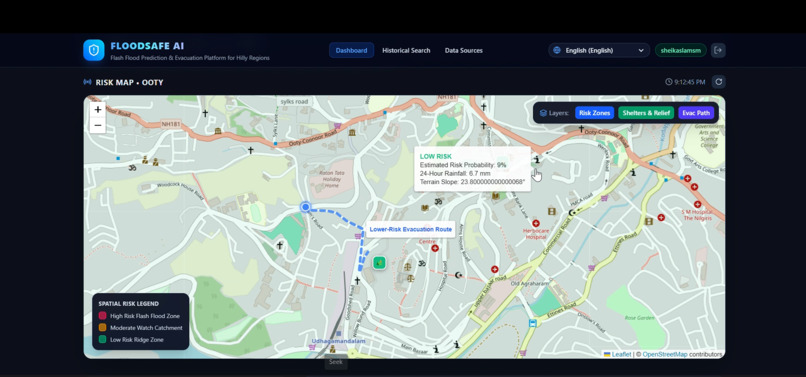806x377 pixels.
Task: Click the blue evacuation start point marker
Action: click(305, 207)
